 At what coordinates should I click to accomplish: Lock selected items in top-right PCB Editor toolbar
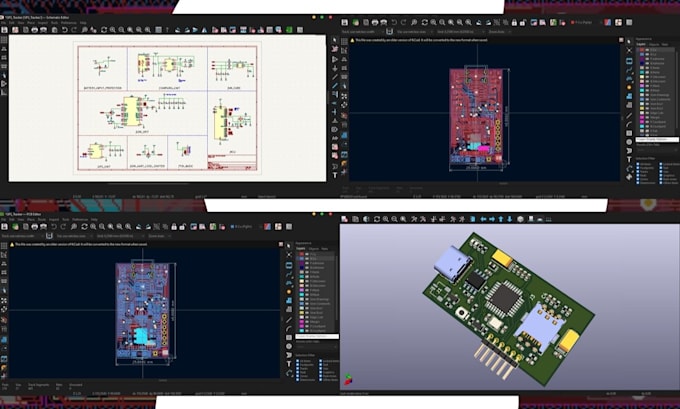coord(514,22)
